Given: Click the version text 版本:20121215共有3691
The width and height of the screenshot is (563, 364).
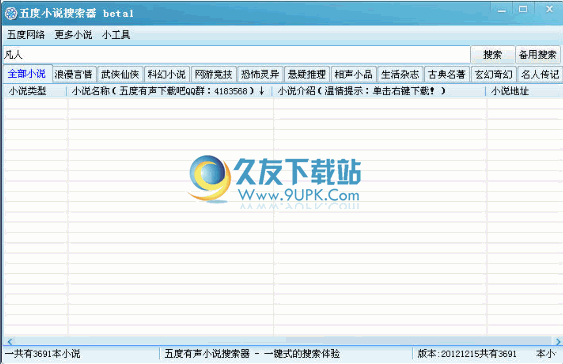Looking at the screenshot, I should 467,354.
